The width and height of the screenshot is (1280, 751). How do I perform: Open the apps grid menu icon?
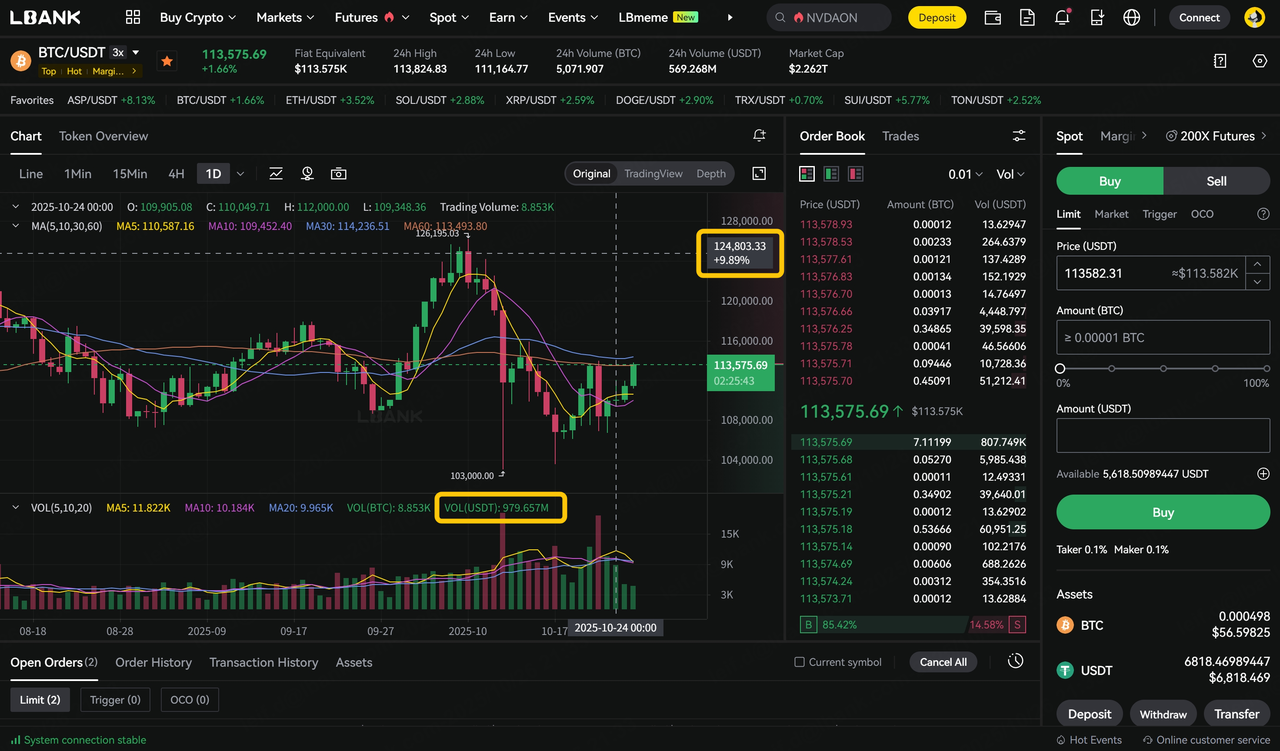tap(133, 17)
